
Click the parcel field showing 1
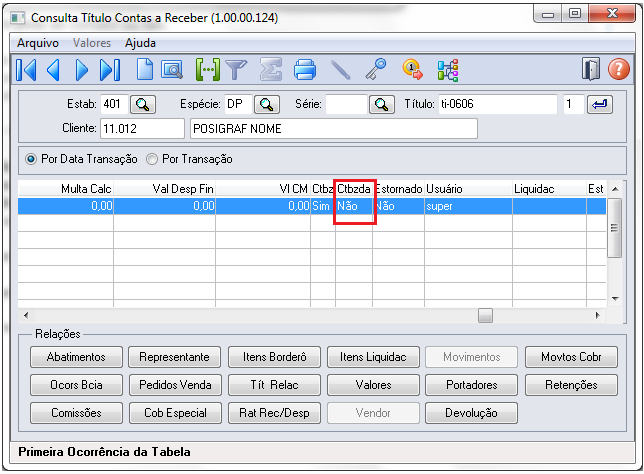(x=573, y=104)
